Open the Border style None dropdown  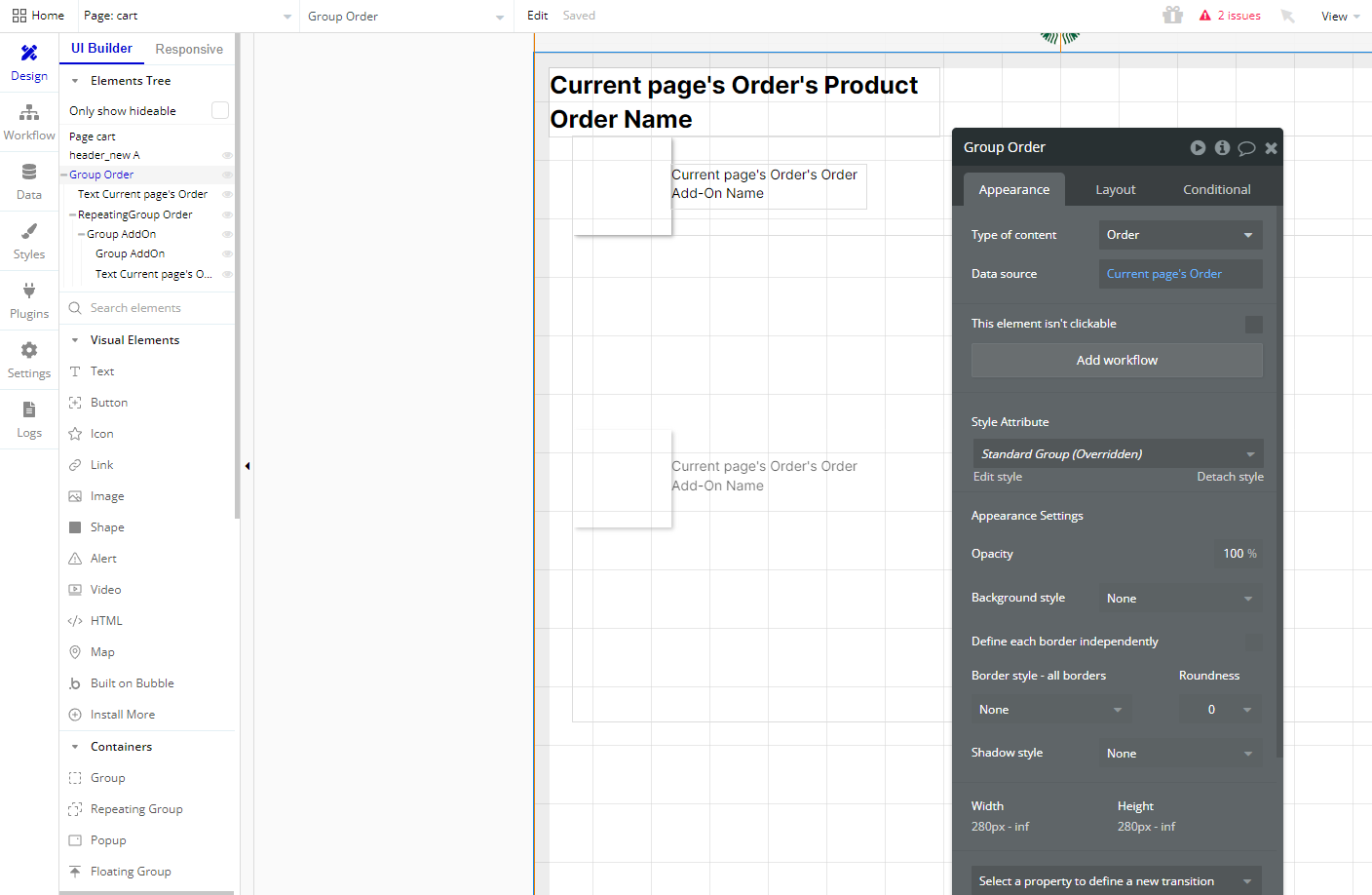coord(1051,710)
